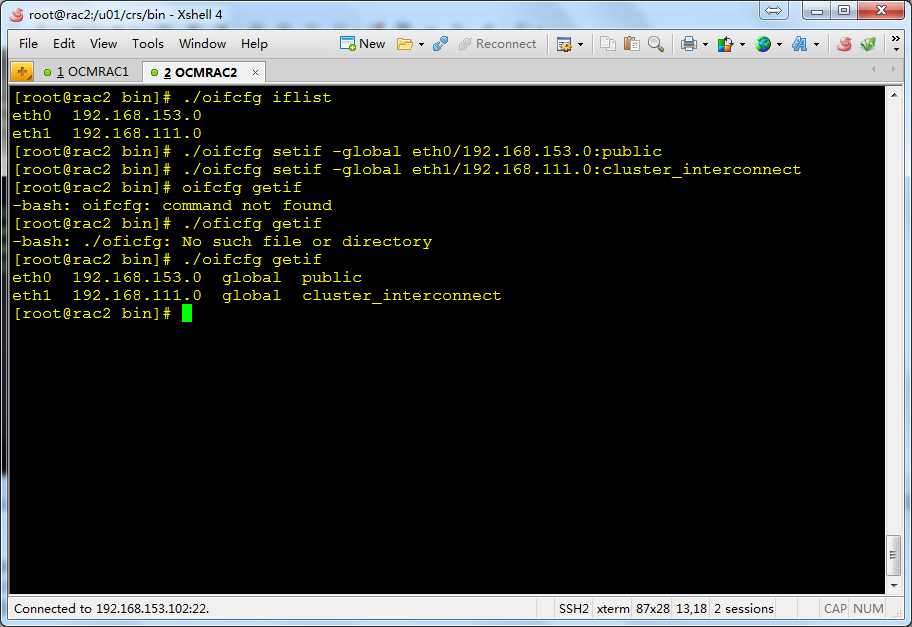Click the Font icon
The height and width of the screenshot is (627, 912).
pyautogui.click(x=800, y=44)
